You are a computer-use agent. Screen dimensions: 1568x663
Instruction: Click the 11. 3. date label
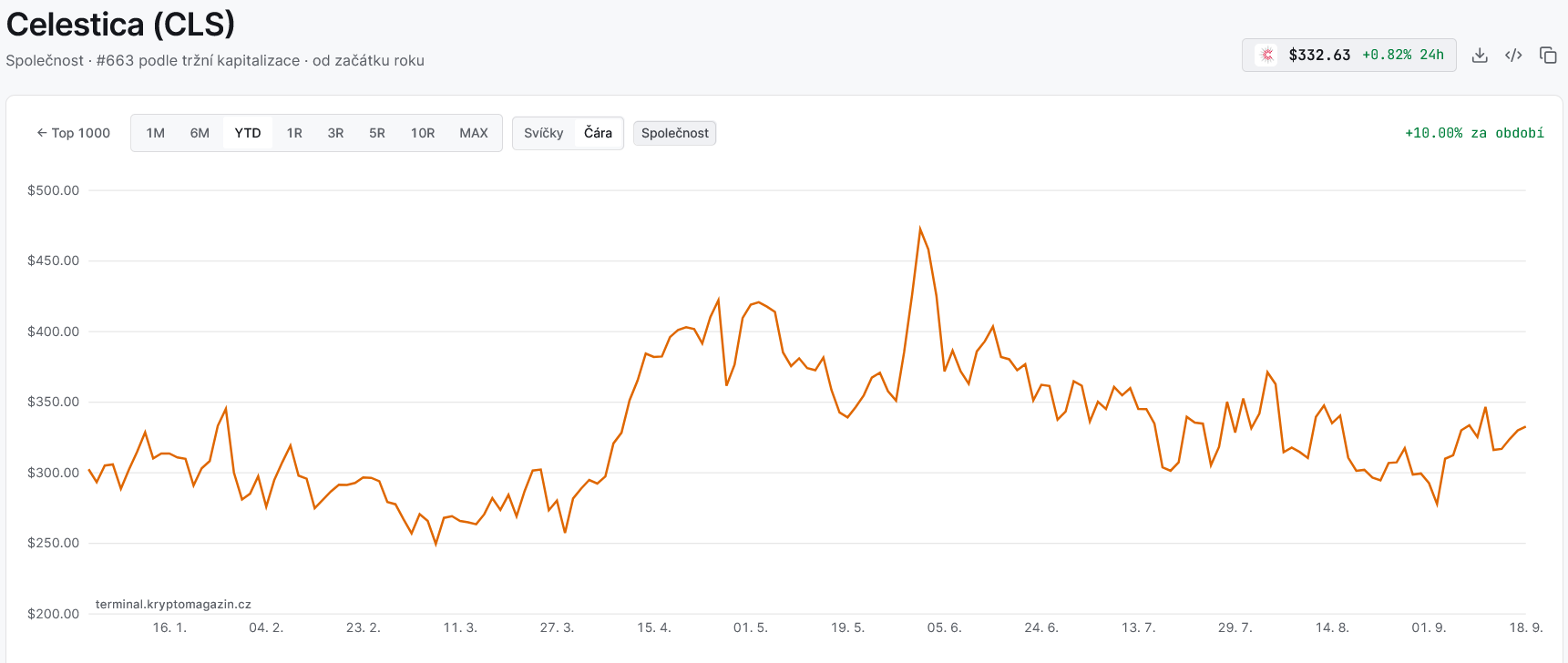[x=460, y=627]
